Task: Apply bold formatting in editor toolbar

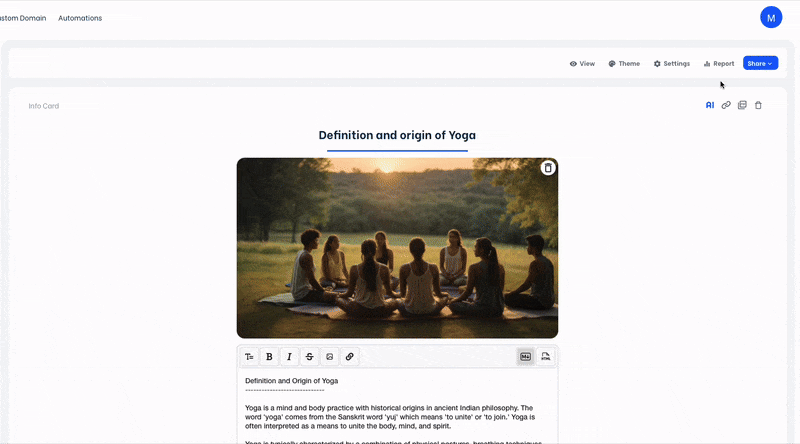Action: 269,357
